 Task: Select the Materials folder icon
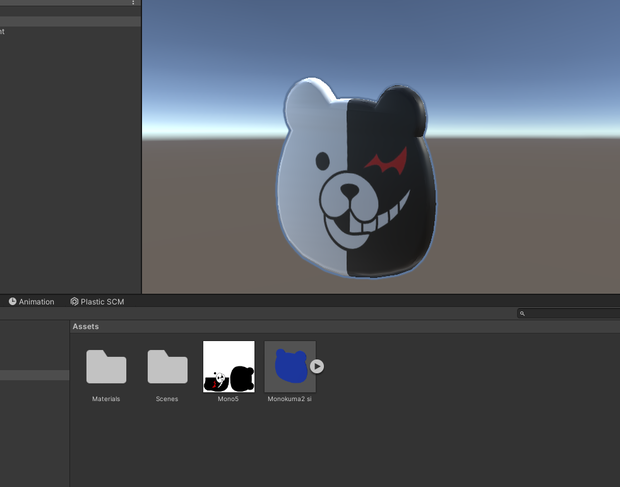pos(106,366)
